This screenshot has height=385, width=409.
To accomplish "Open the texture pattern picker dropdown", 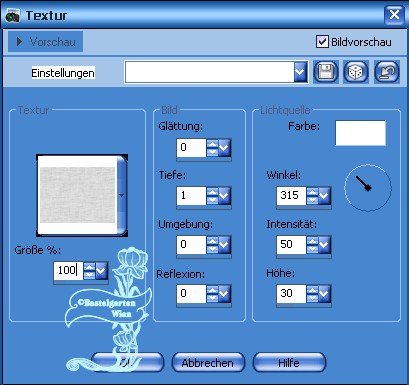I will coord(122,195).
